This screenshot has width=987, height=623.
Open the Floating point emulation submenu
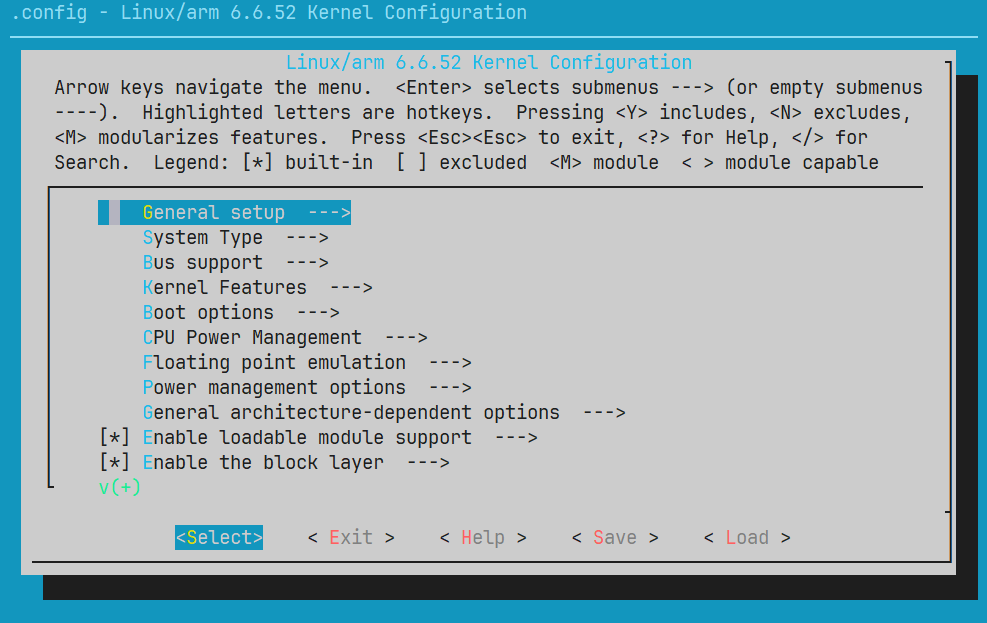(274, 363)
